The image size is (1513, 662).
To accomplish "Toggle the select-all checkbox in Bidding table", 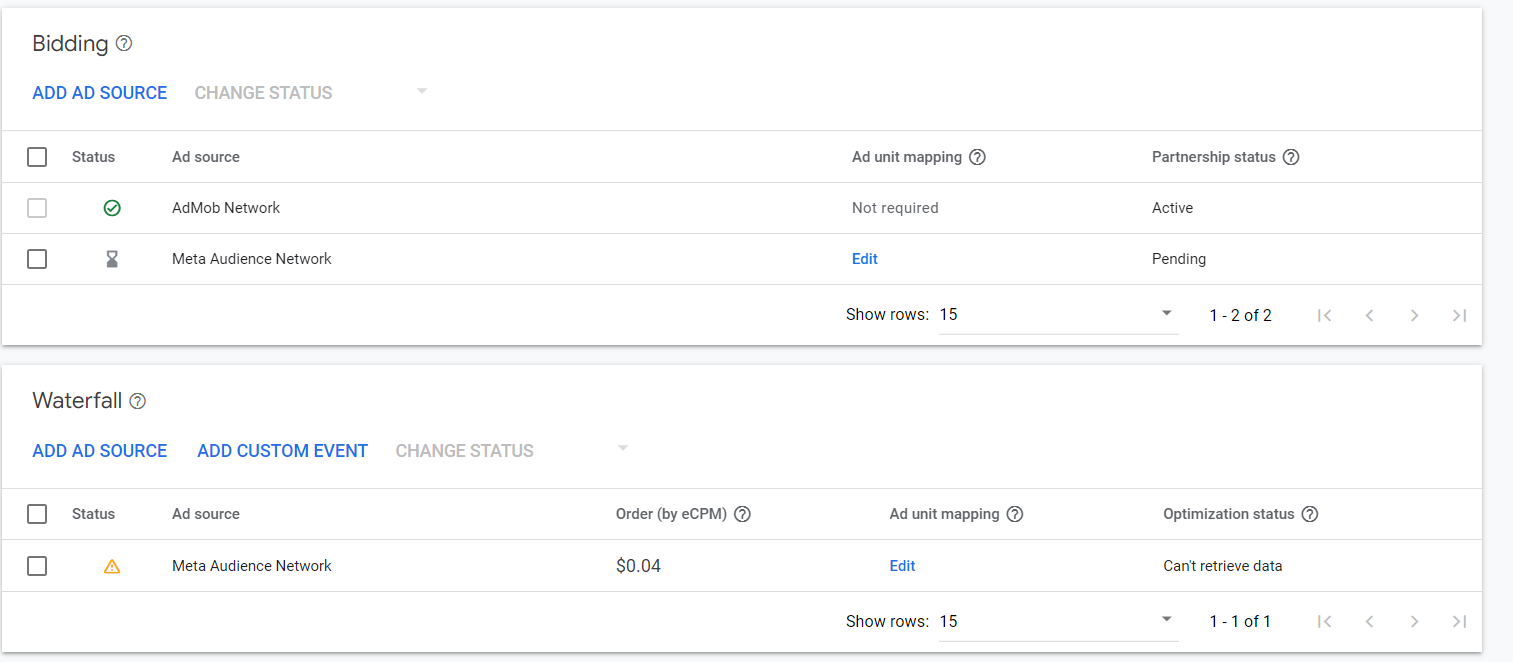I will 37,157.
